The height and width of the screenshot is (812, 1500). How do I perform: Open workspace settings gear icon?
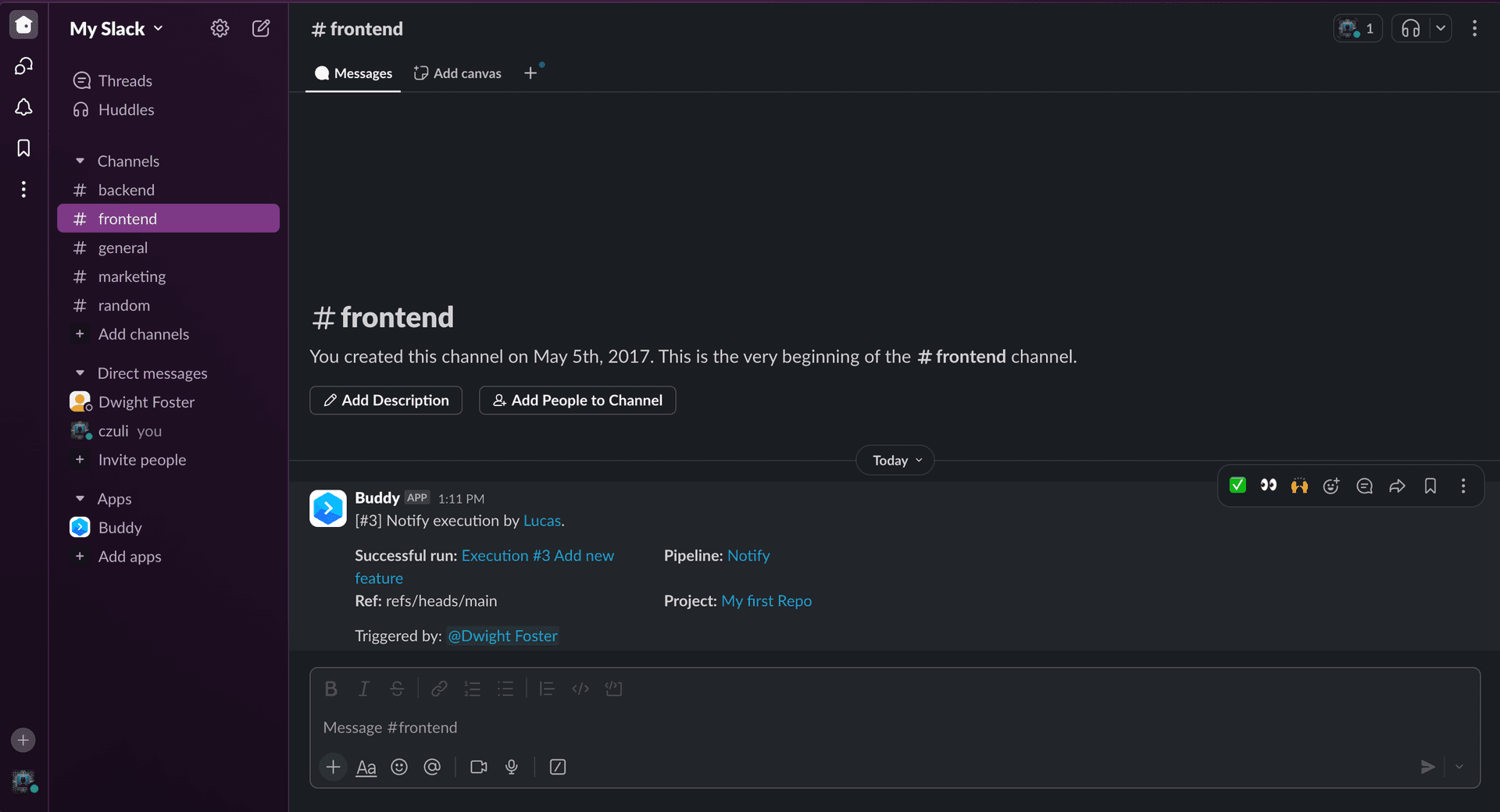click(x=220, y=29)
